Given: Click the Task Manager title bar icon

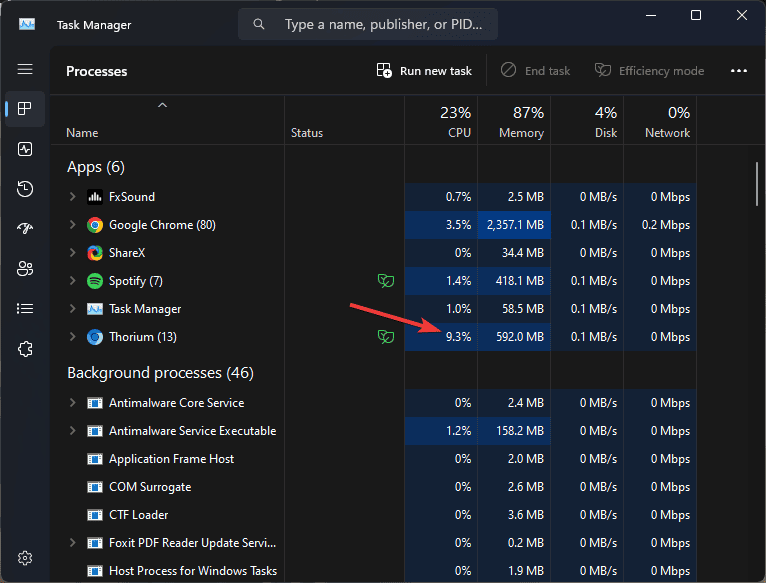Looking at the screenshot, I should (x=27, y=24).
